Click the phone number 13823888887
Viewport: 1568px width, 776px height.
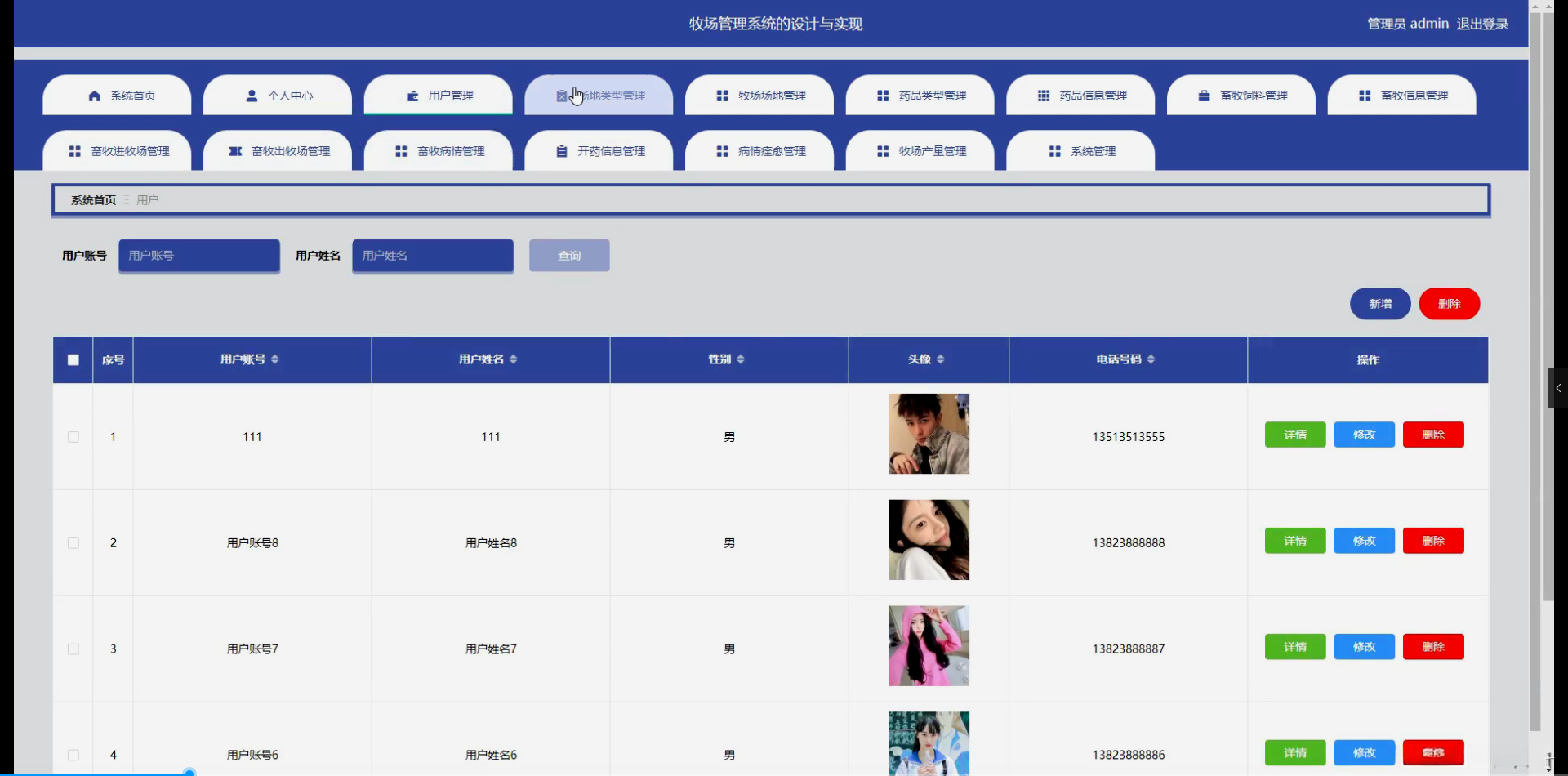1129,649
